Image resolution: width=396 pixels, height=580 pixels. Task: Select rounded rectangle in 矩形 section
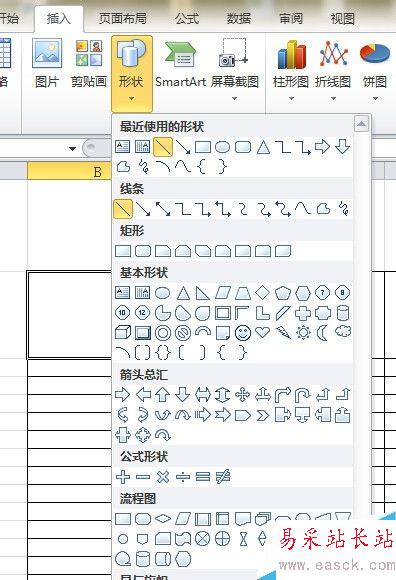[143, 251]
